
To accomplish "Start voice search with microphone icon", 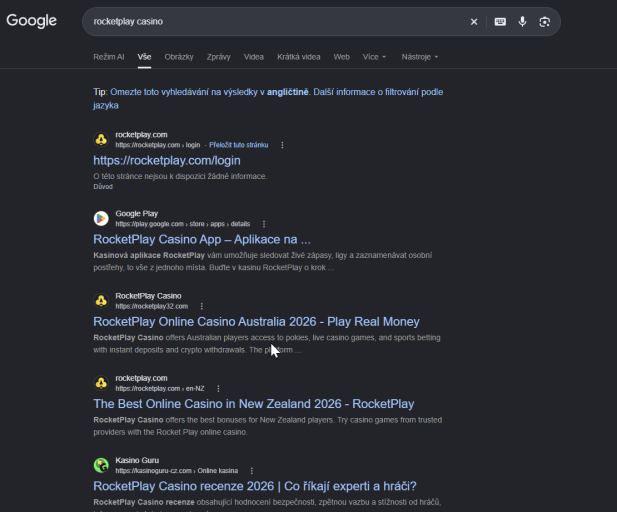I will (522, 22).
